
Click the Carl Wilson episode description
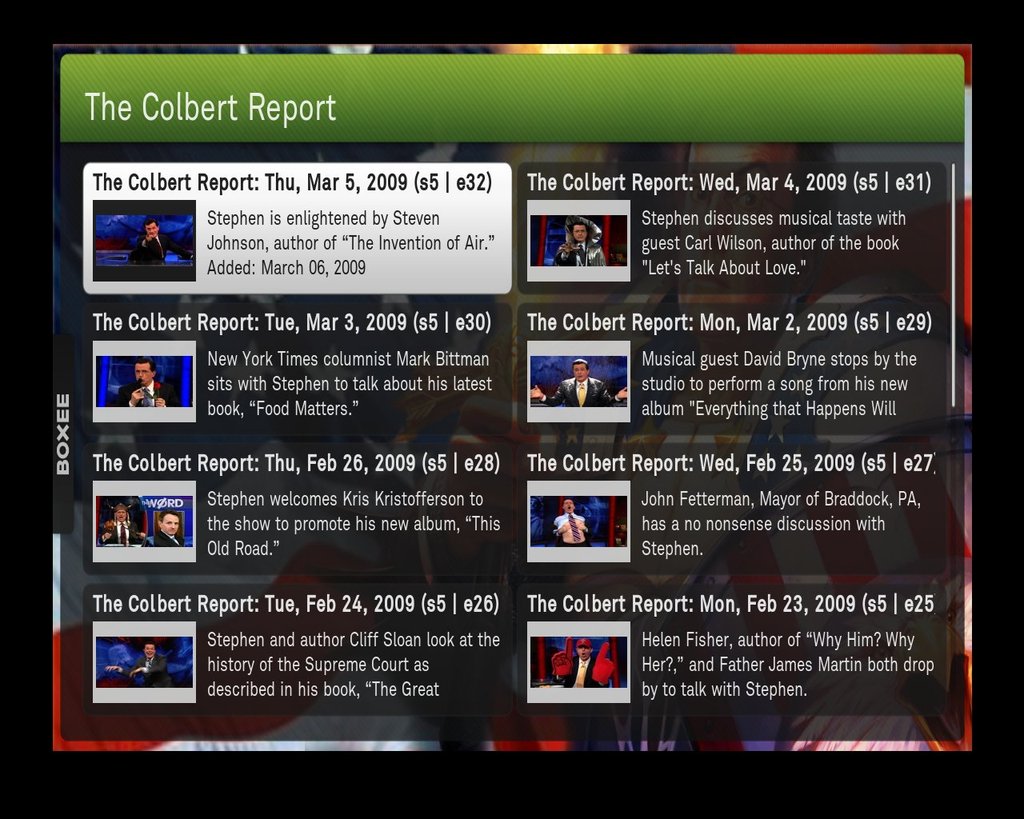click(773, 243)
